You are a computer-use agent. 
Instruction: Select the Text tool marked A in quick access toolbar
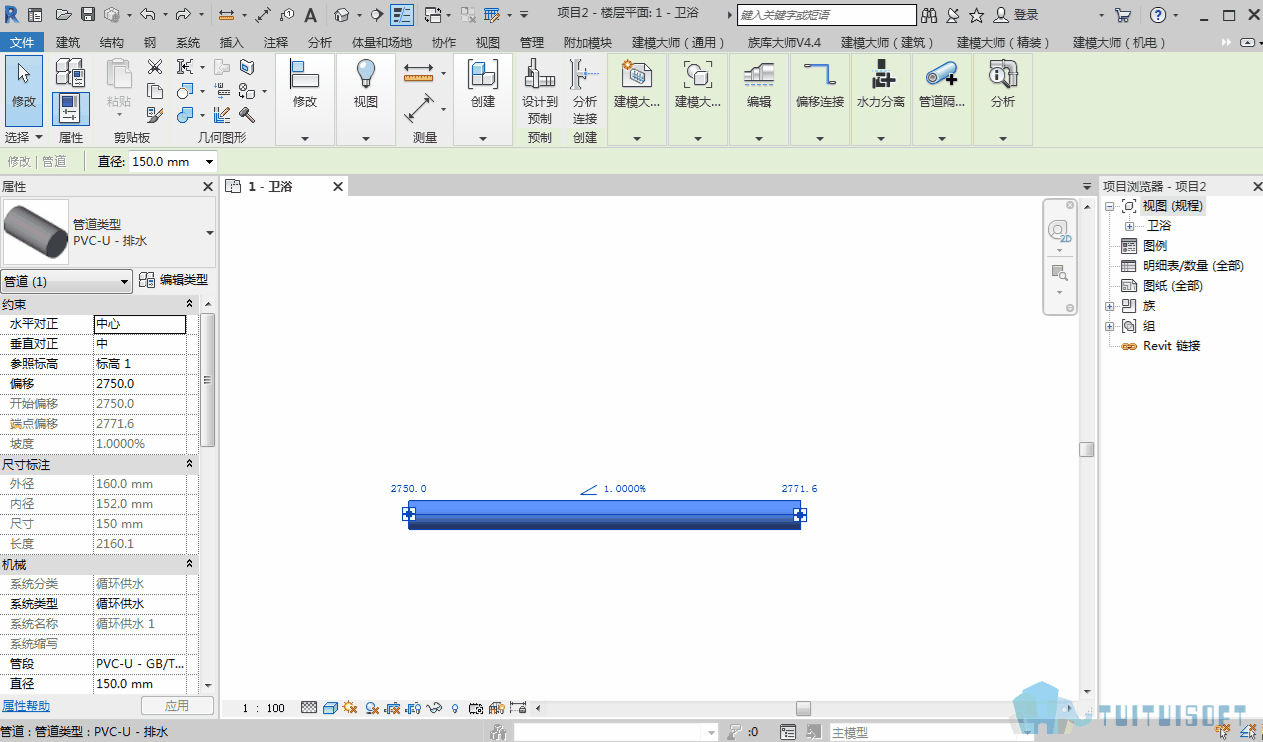click(310, 15)
